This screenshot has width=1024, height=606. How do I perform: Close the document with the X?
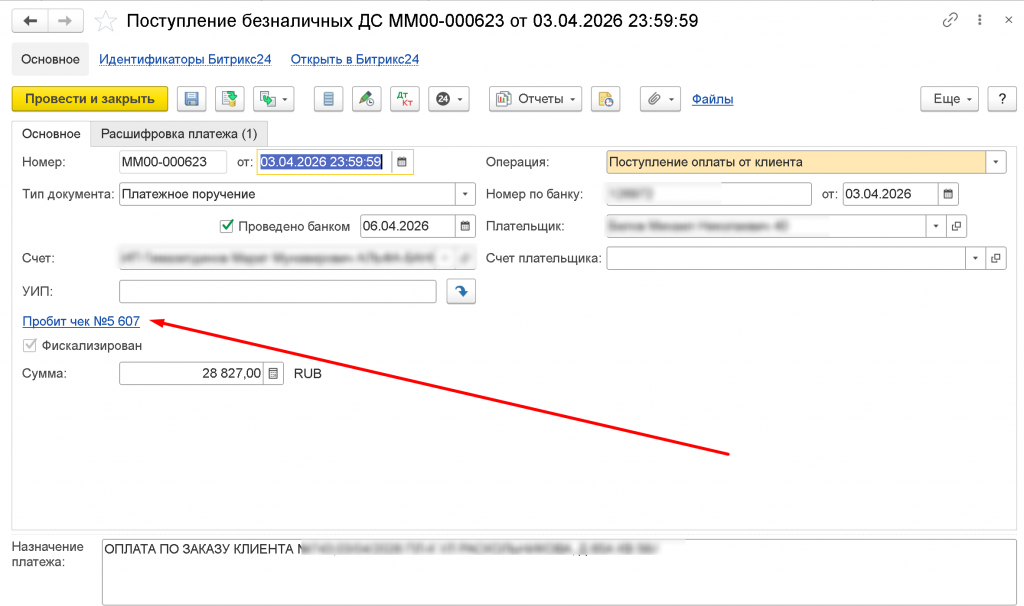point(1008,20)
